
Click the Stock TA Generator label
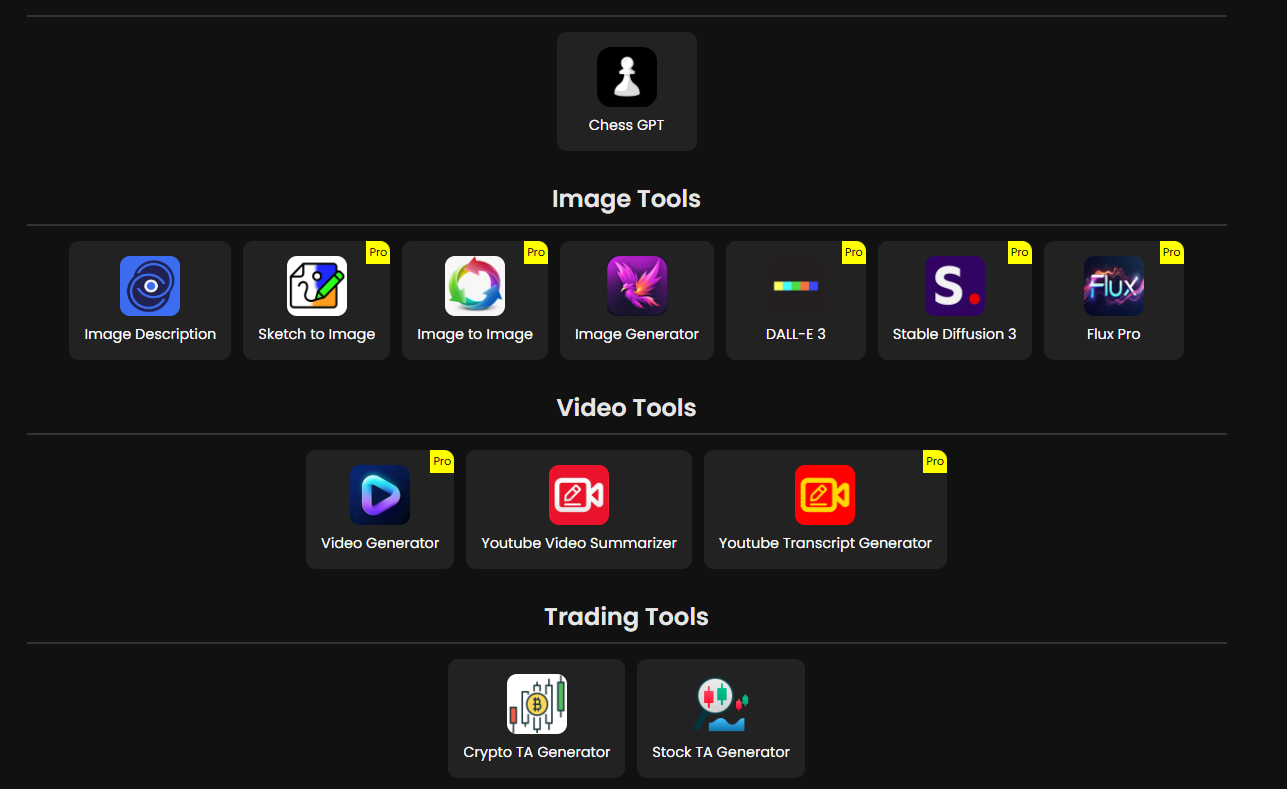[721, 753]
